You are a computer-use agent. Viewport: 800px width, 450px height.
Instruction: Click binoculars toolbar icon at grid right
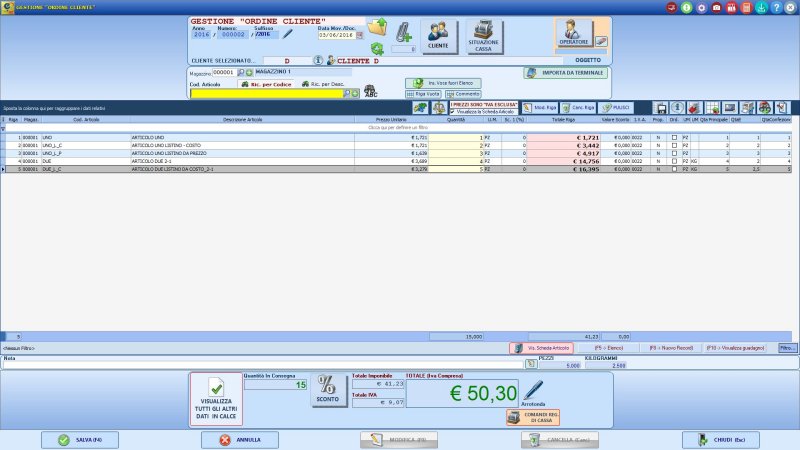pyautogui.click(x=764, y=108)
